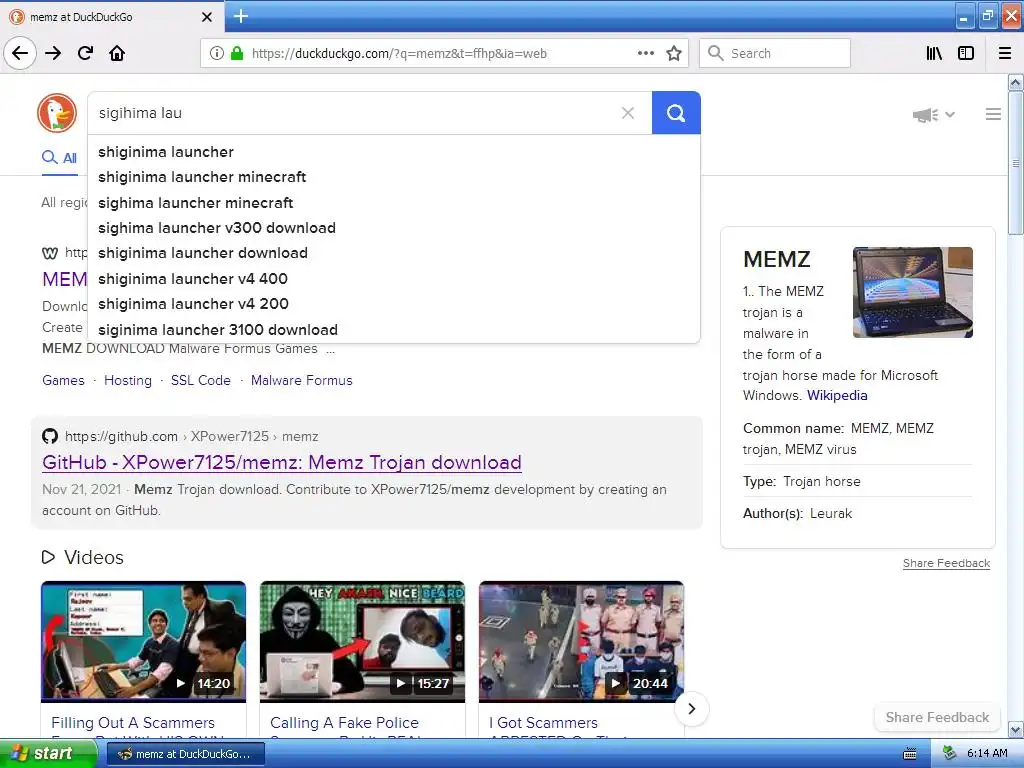Click the page scrollbar up arrow
Viewport: 1024px width, 768px height.
point(1016,82)
